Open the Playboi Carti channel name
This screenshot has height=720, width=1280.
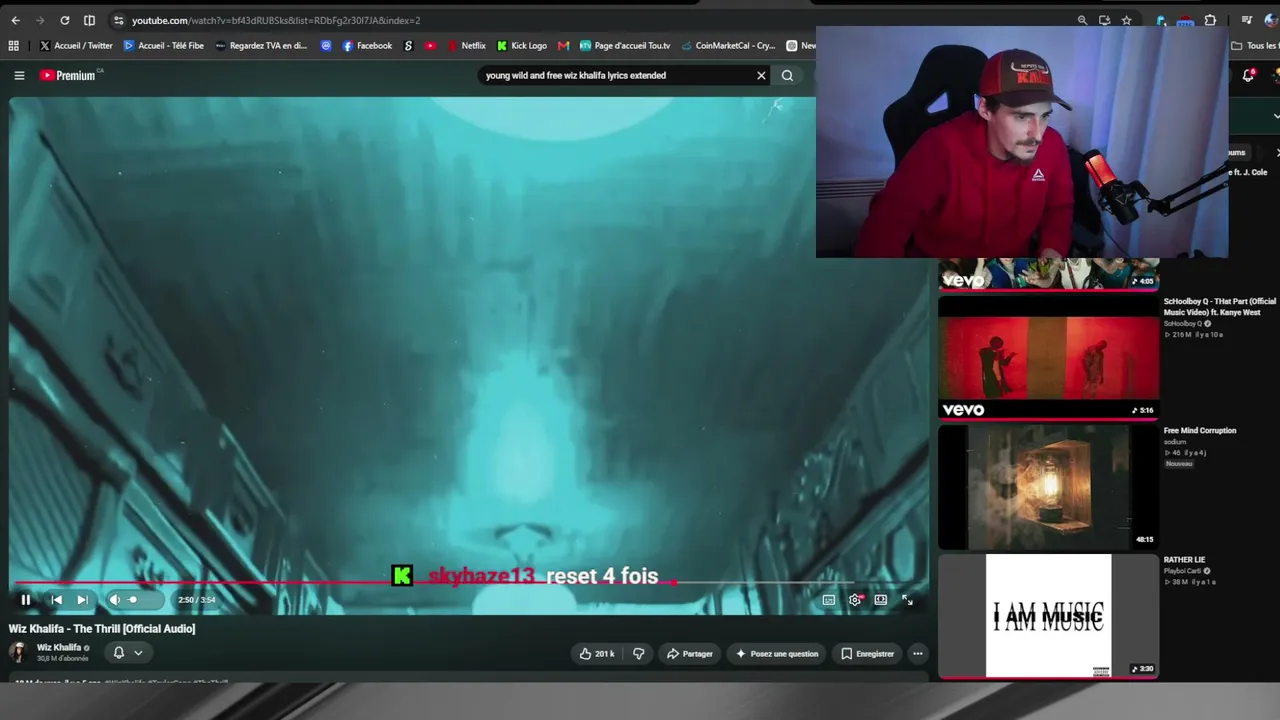coord(1183,571)
